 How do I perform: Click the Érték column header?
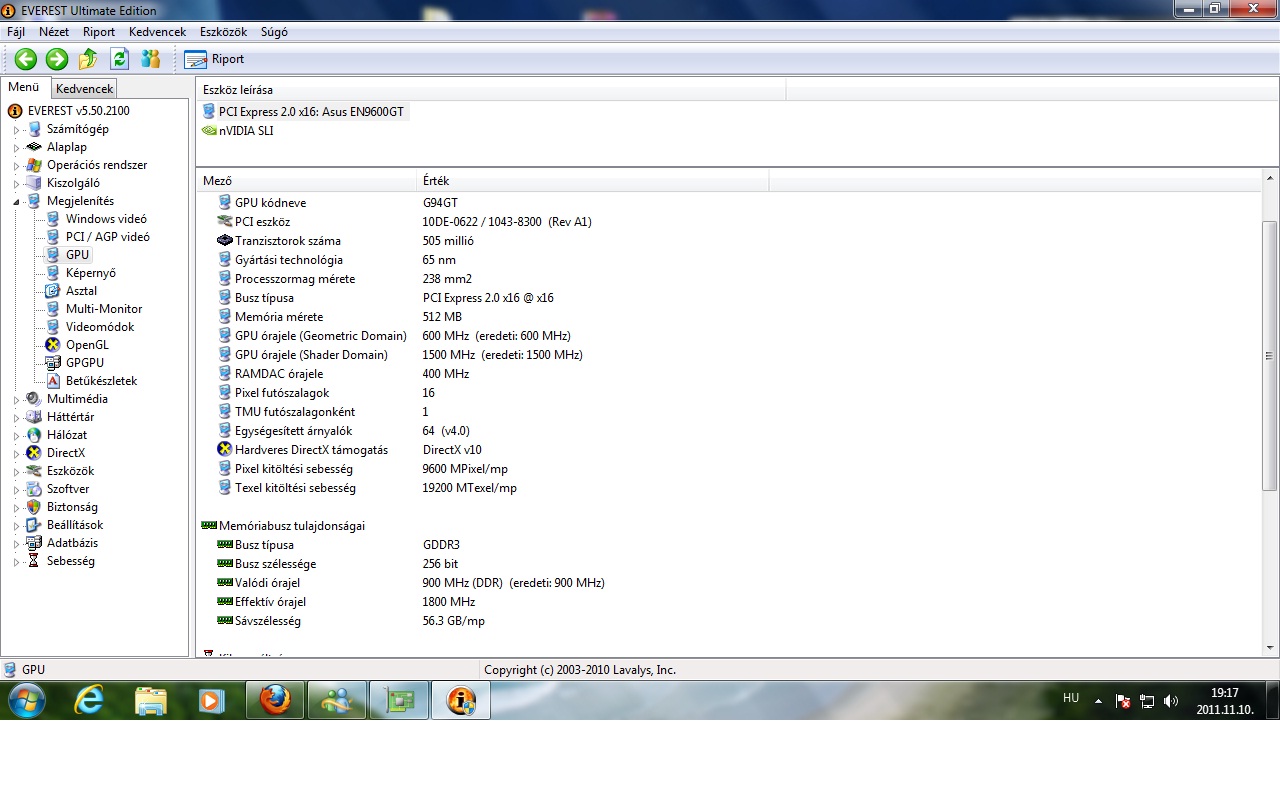[x=592, y=181]
